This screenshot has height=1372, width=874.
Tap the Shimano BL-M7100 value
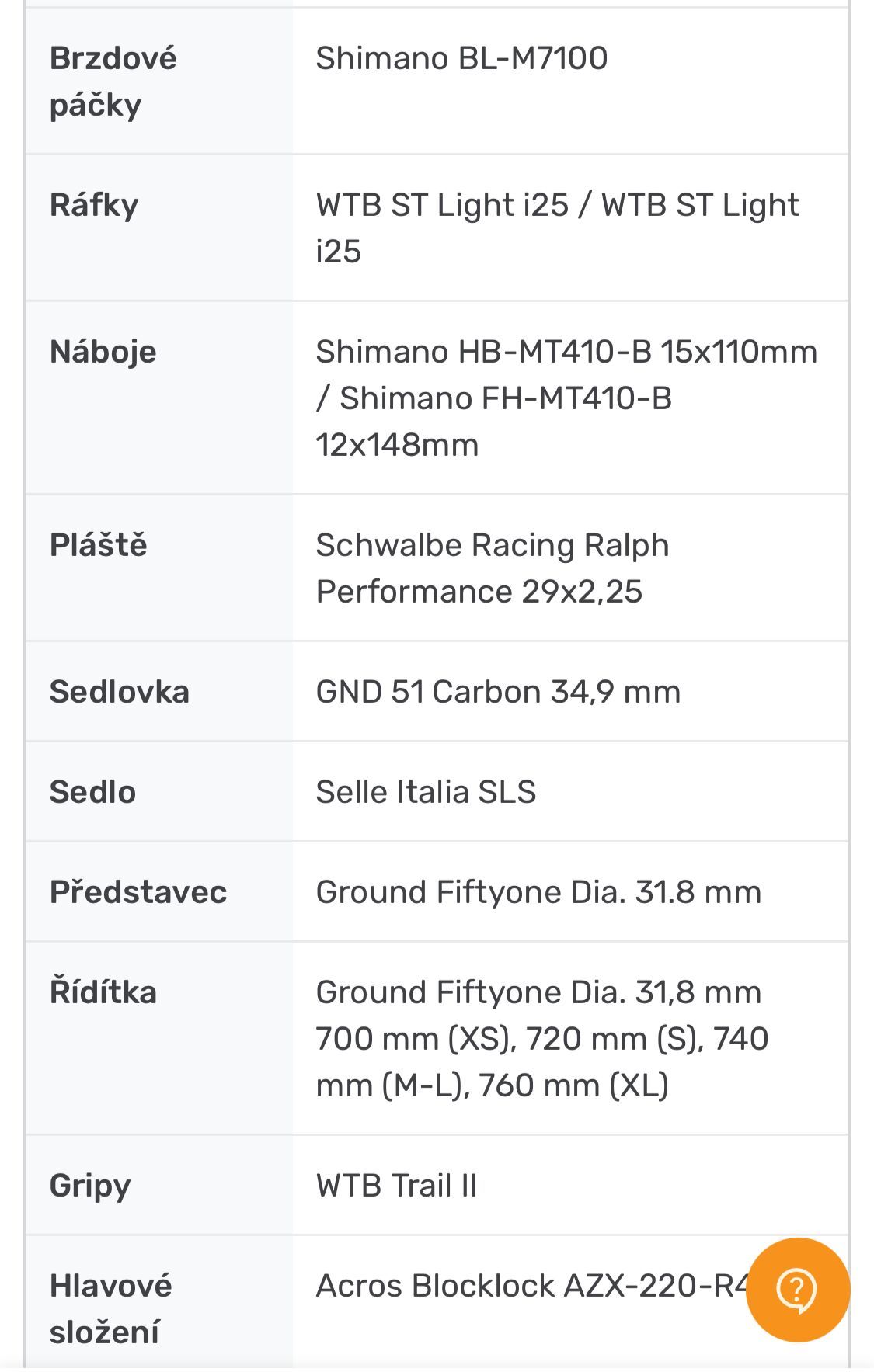(x=461, y=58)
